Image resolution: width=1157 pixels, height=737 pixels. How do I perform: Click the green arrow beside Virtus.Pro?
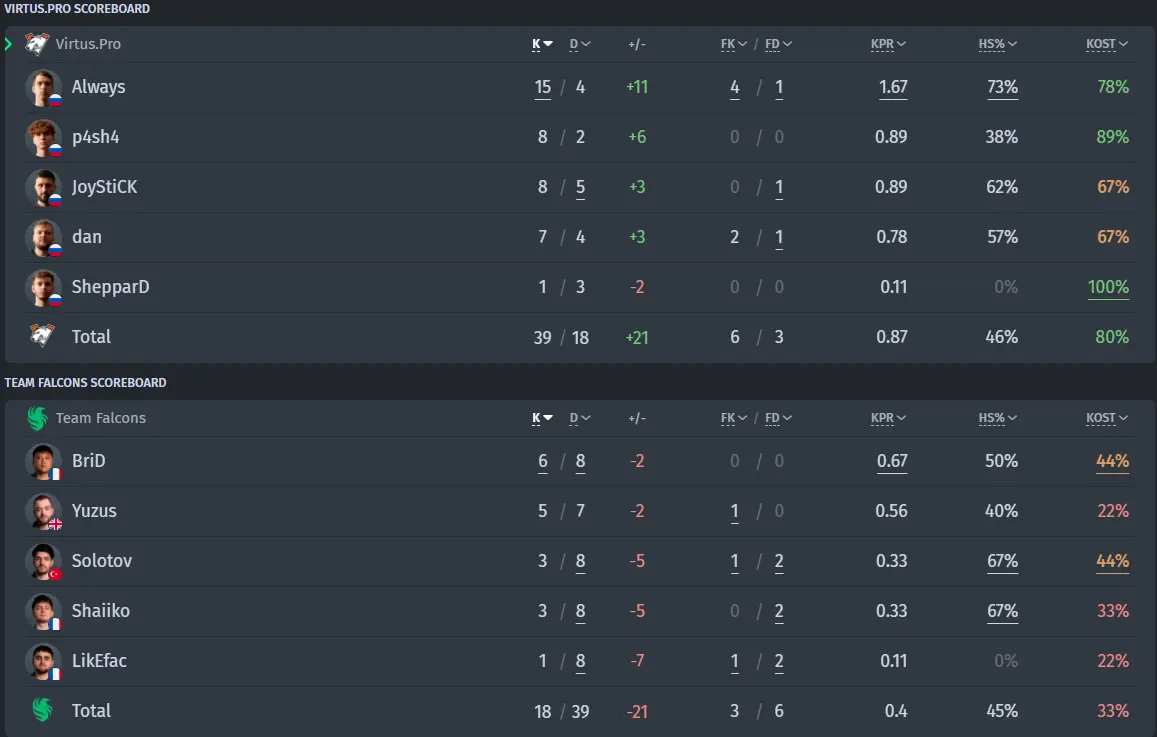[x=8, y=44]
